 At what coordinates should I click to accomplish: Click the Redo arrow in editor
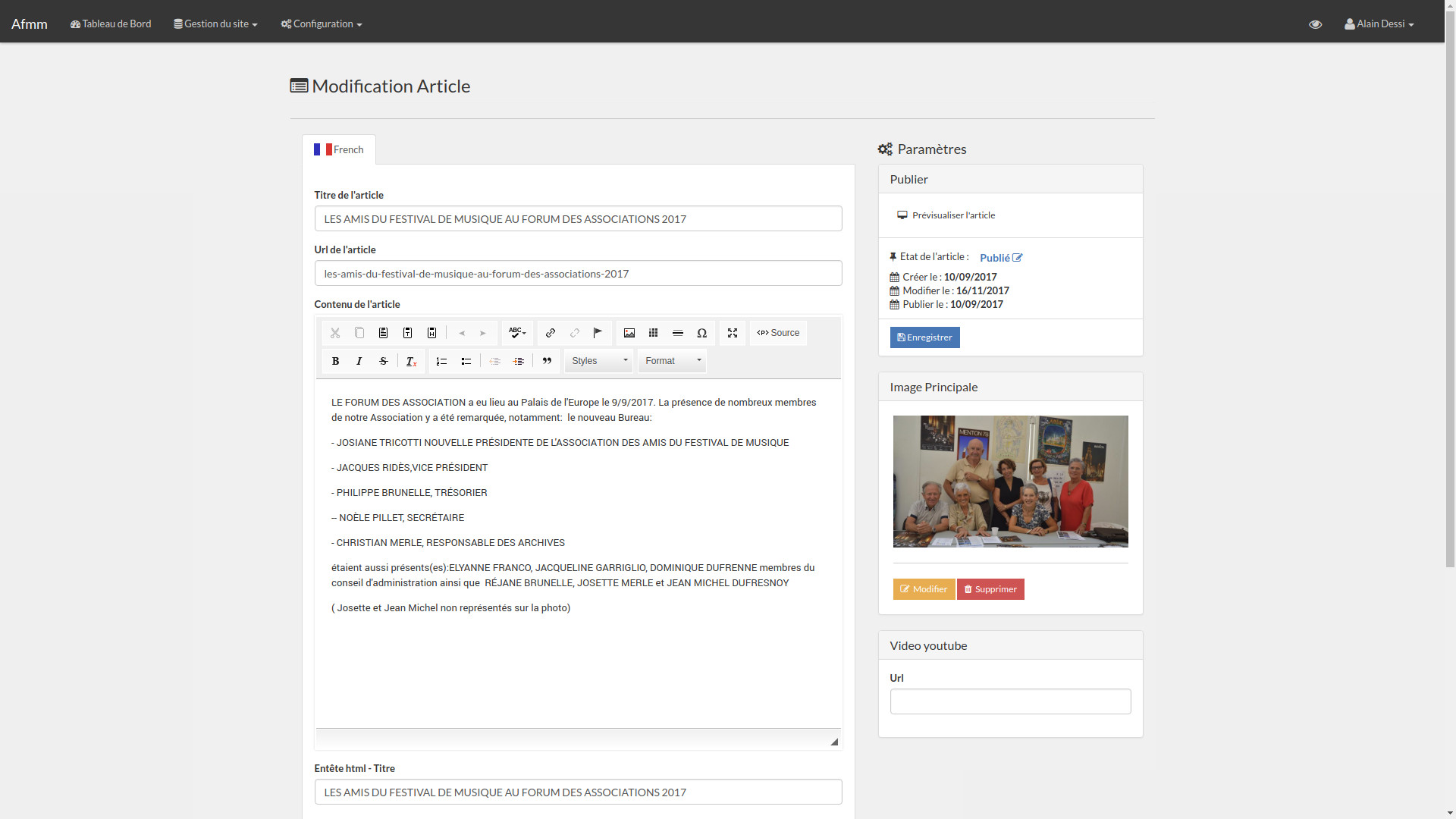click(x=483, y=333)
